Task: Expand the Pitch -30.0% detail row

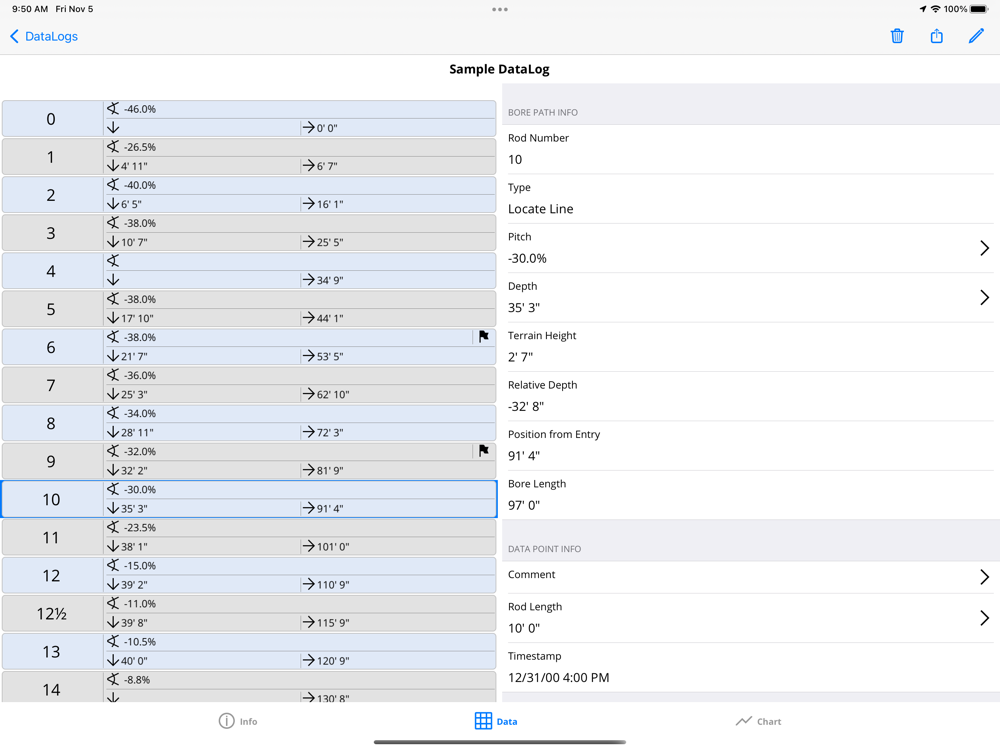Action: [x=984, y=248]
